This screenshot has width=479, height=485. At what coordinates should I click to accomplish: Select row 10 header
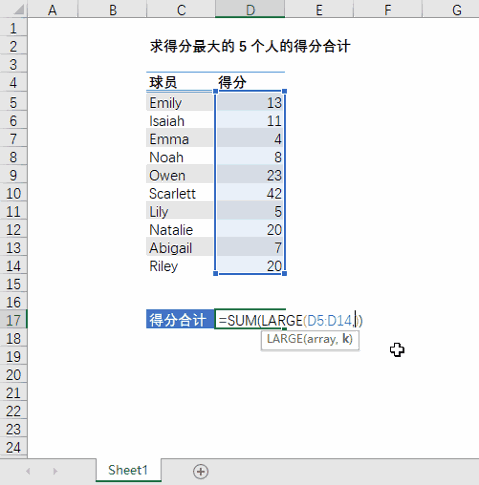click(13, 193)
